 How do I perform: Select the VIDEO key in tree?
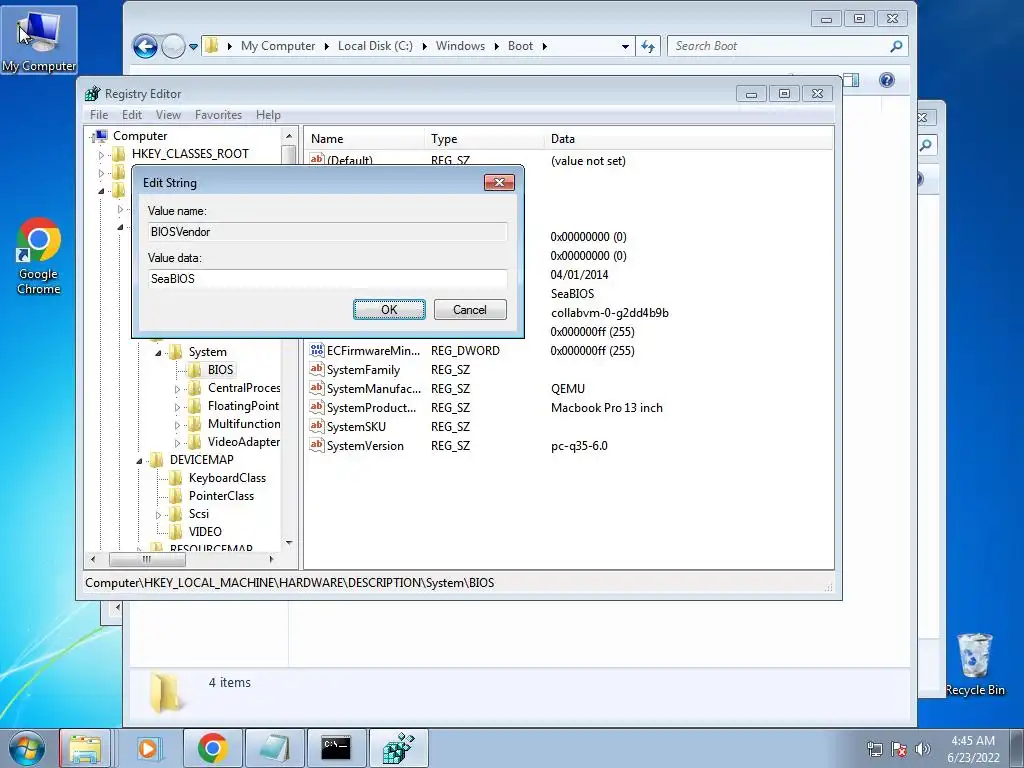click(205, 532)
